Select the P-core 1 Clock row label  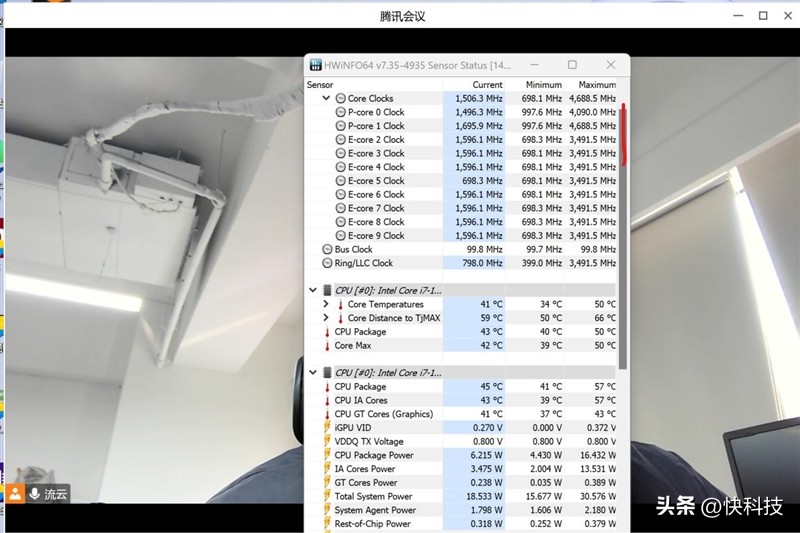(376, 126)
